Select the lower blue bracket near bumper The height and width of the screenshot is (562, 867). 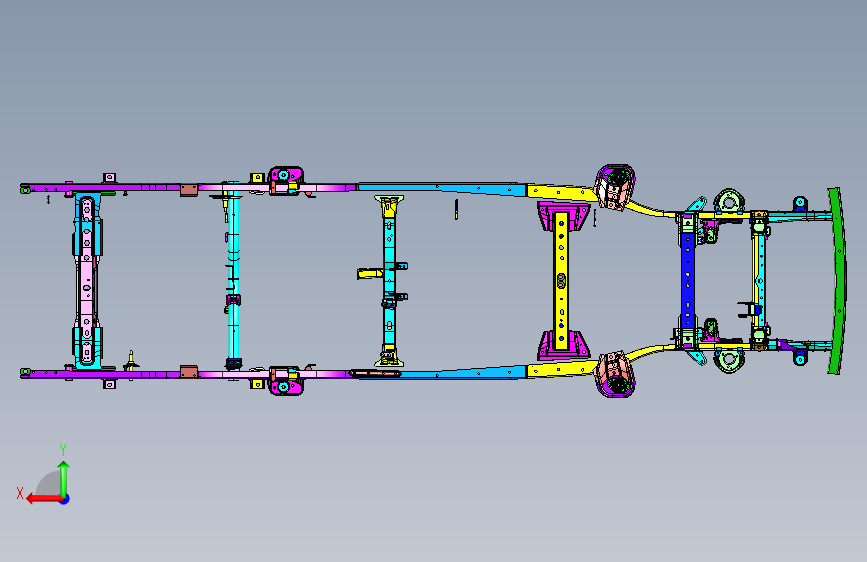click(x=800, y=357)
